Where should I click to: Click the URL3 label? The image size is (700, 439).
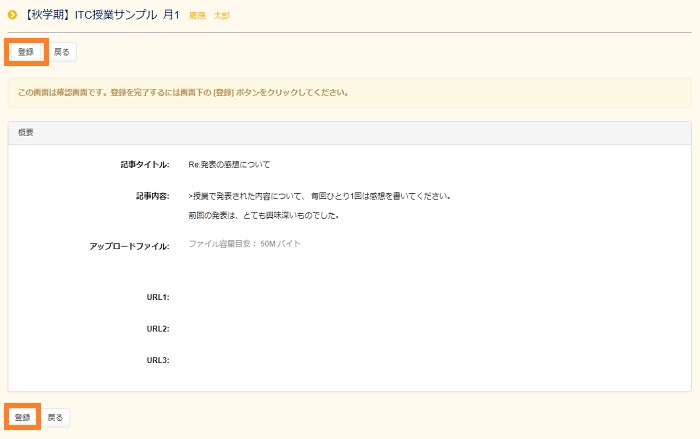coord(158,359)
